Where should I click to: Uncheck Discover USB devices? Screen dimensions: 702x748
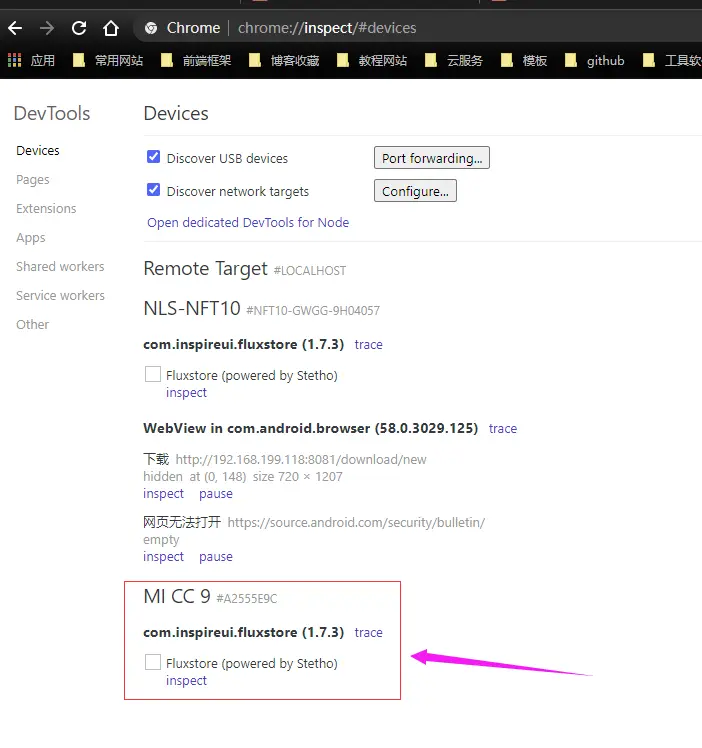pos(154,156)
